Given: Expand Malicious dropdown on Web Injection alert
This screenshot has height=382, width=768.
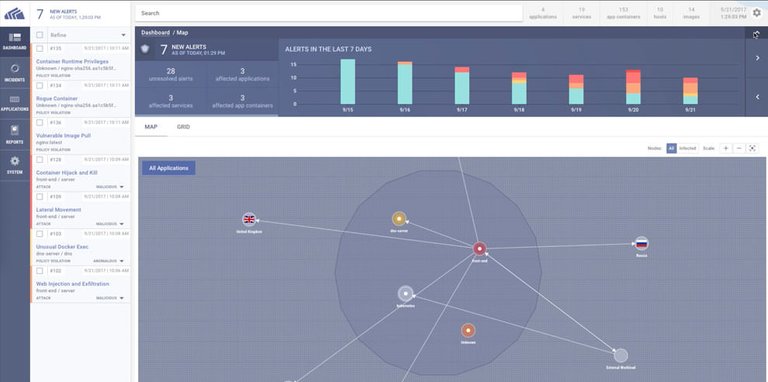Looking at the screenshot, I should point(109,298).
